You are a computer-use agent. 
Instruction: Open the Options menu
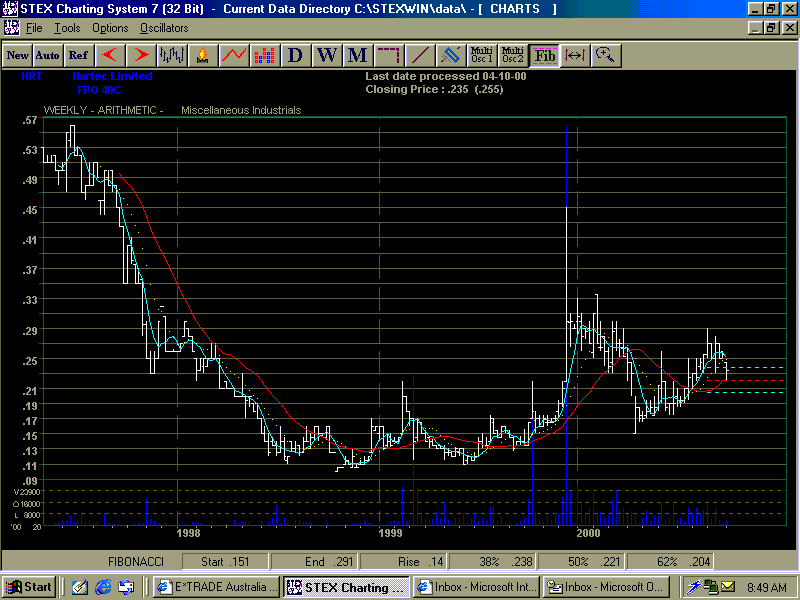pyautogui.click(x=110, y=28)
